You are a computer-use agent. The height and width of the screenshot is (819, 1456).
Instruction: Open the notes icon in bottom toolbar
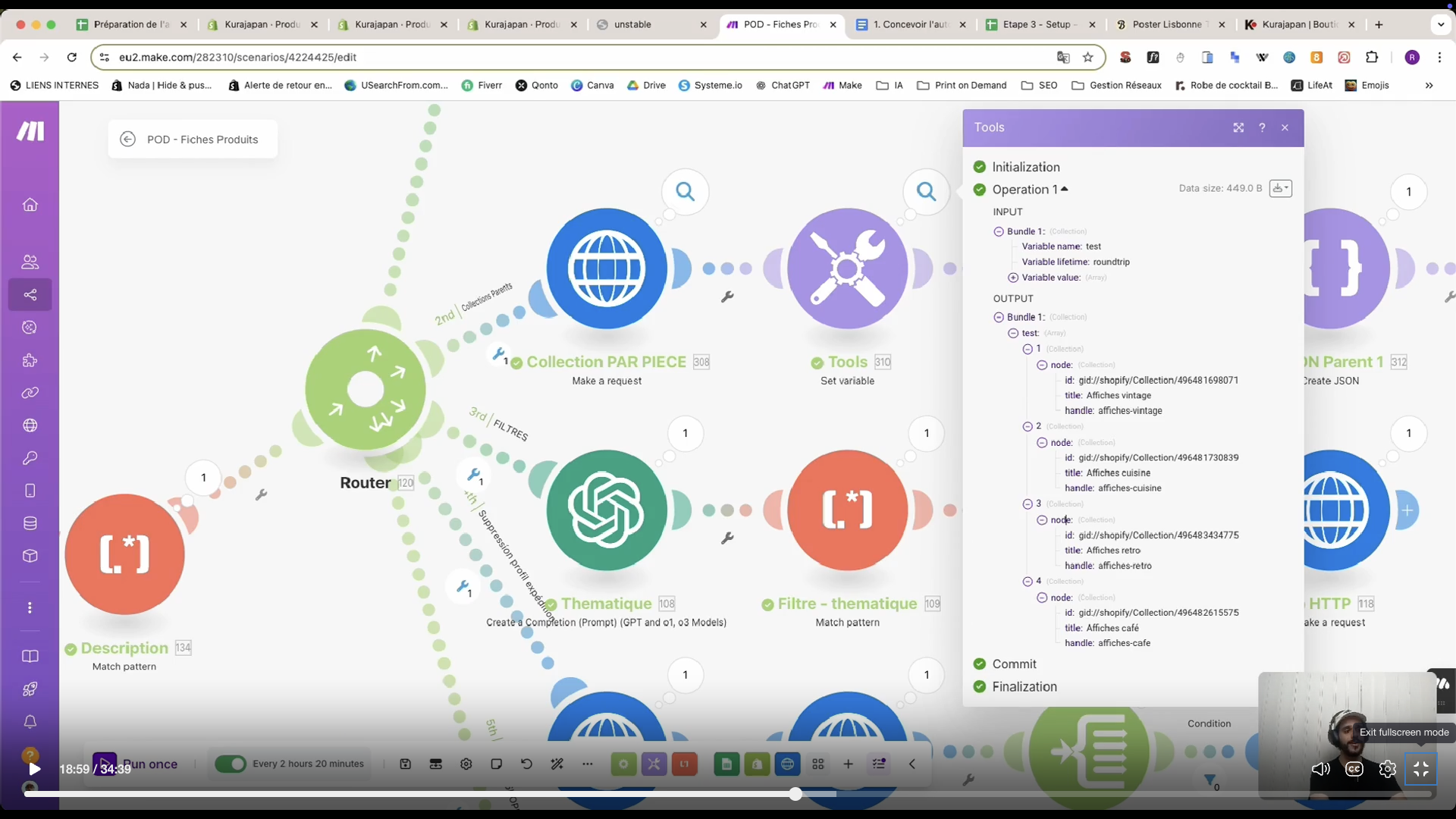click(x=497, y=764)
